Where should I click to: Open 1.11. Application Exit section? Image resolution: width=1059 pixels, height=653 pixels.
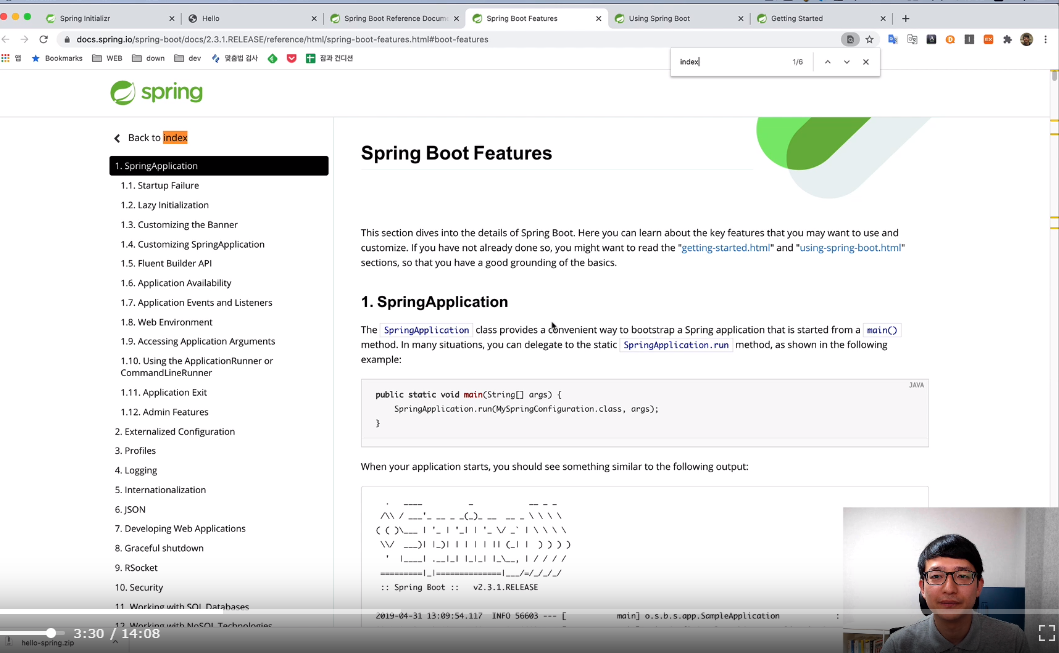click(163, 392)
